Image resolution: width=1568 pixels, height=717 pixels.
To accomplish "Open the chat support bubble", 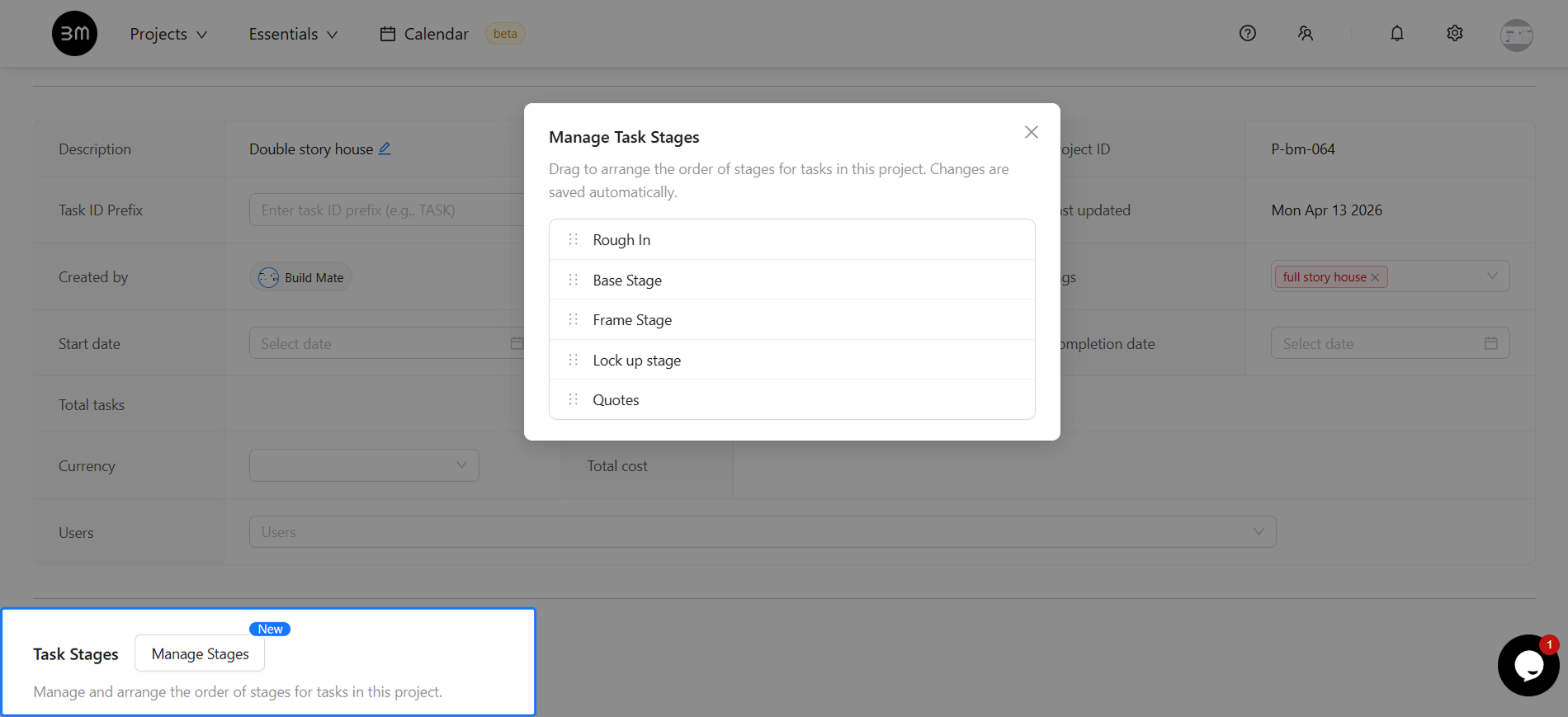I will point(1528,665).
